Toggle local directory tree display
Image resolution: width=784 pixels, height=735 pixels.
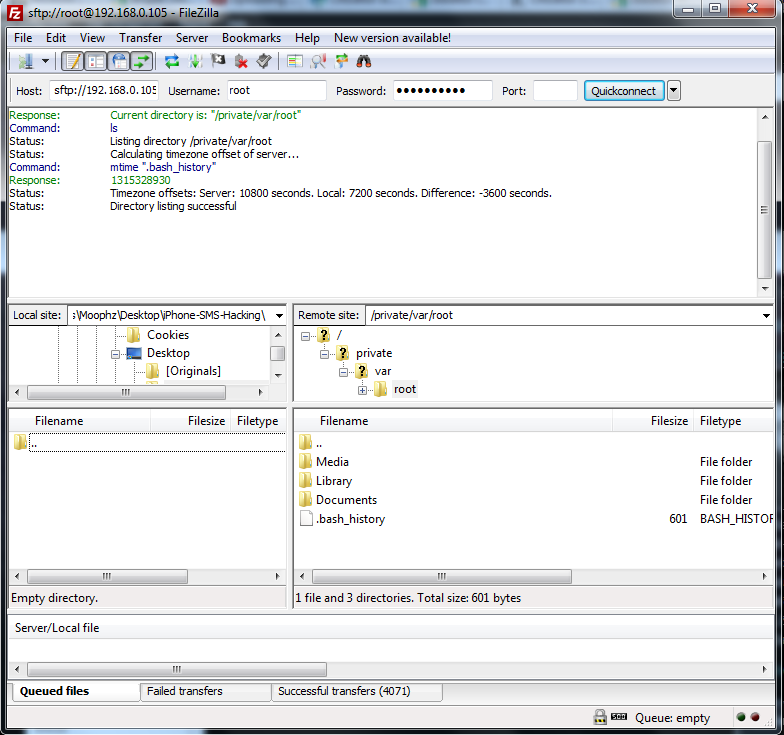click(x=96, y=62)
